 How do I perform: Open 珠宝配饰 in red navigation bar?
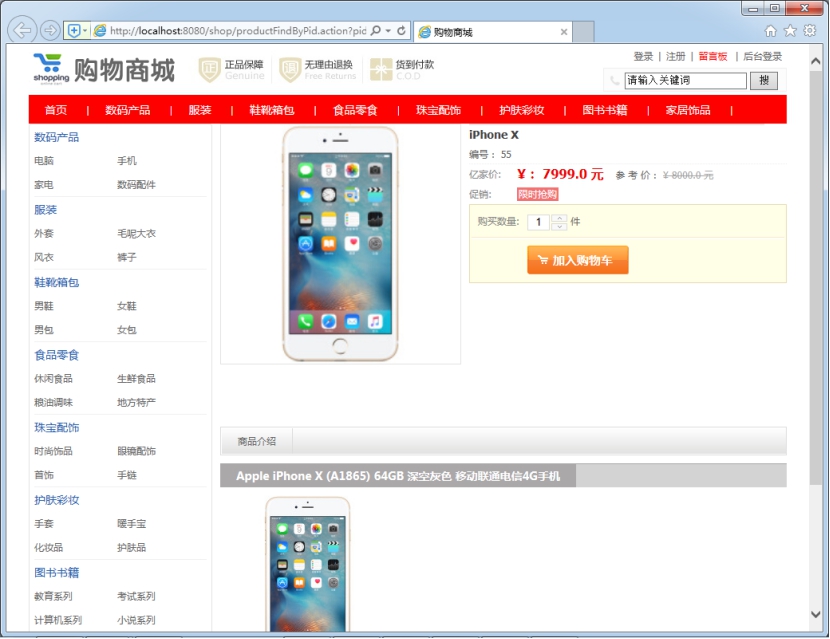click(438, 110)
